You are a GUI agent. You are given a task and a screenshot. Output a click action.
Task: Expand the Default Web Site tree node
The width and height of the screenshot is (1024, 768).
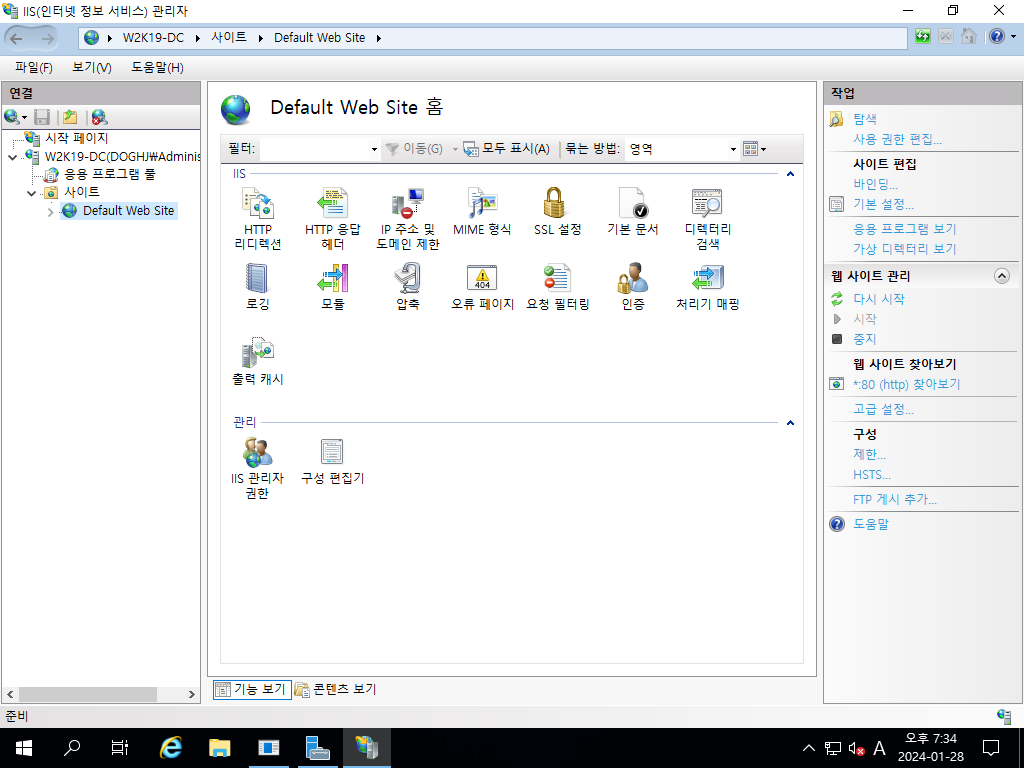click(50, 212)
